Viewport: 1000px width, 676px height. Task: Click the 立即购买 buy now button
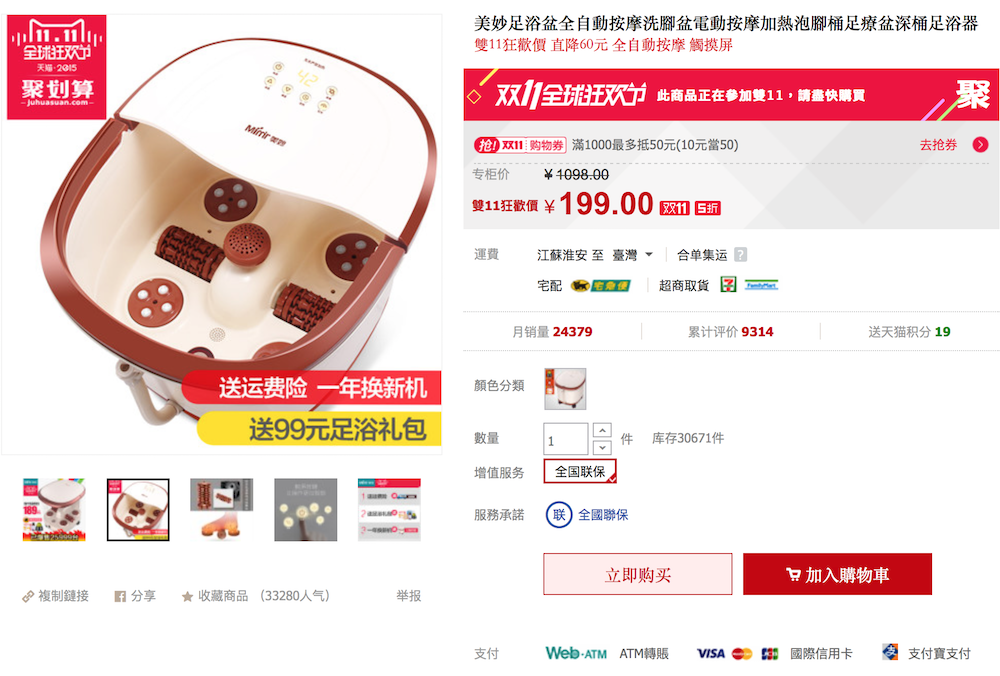pos(638,575)
